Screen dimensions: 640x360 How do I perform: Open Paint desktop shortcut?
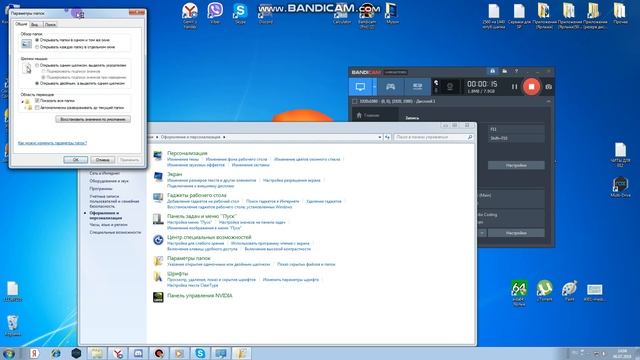(569, 291)
